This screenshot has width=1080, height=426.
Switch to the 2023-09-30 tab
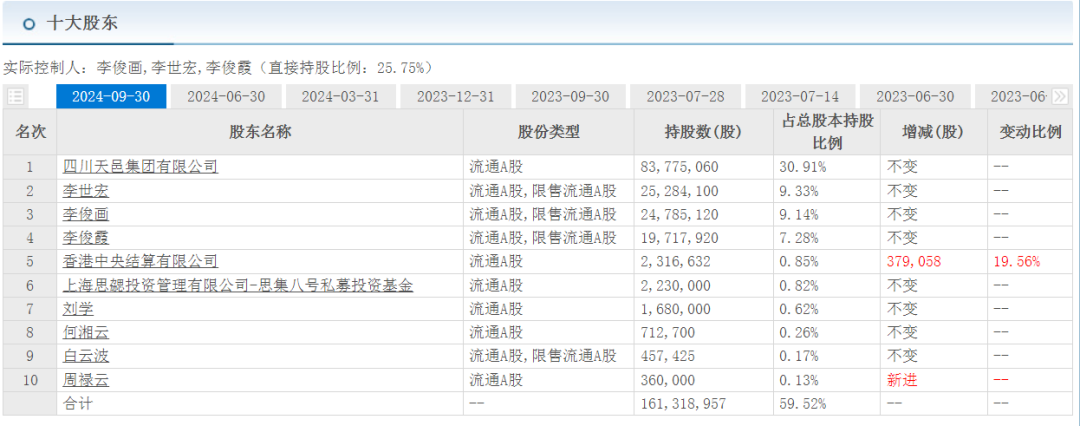point(570,97)
